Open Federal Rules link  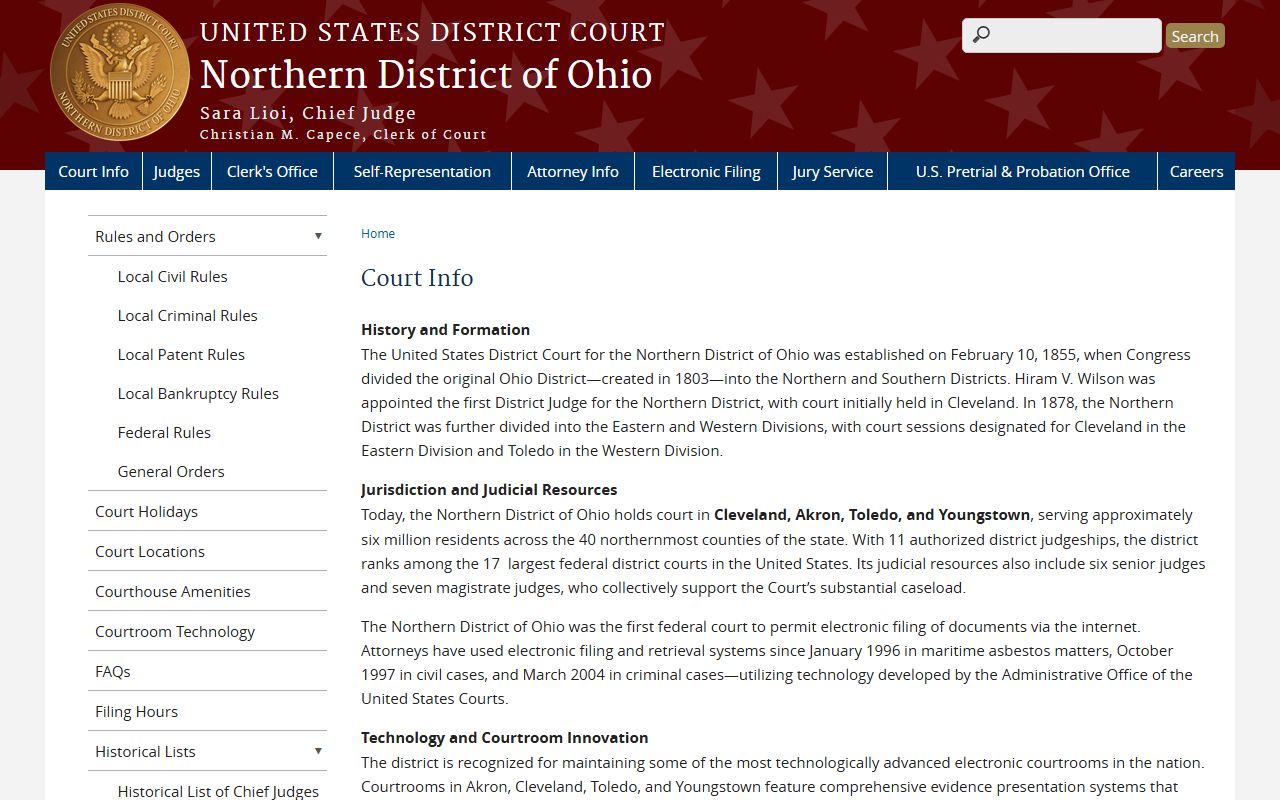point(164,432)
